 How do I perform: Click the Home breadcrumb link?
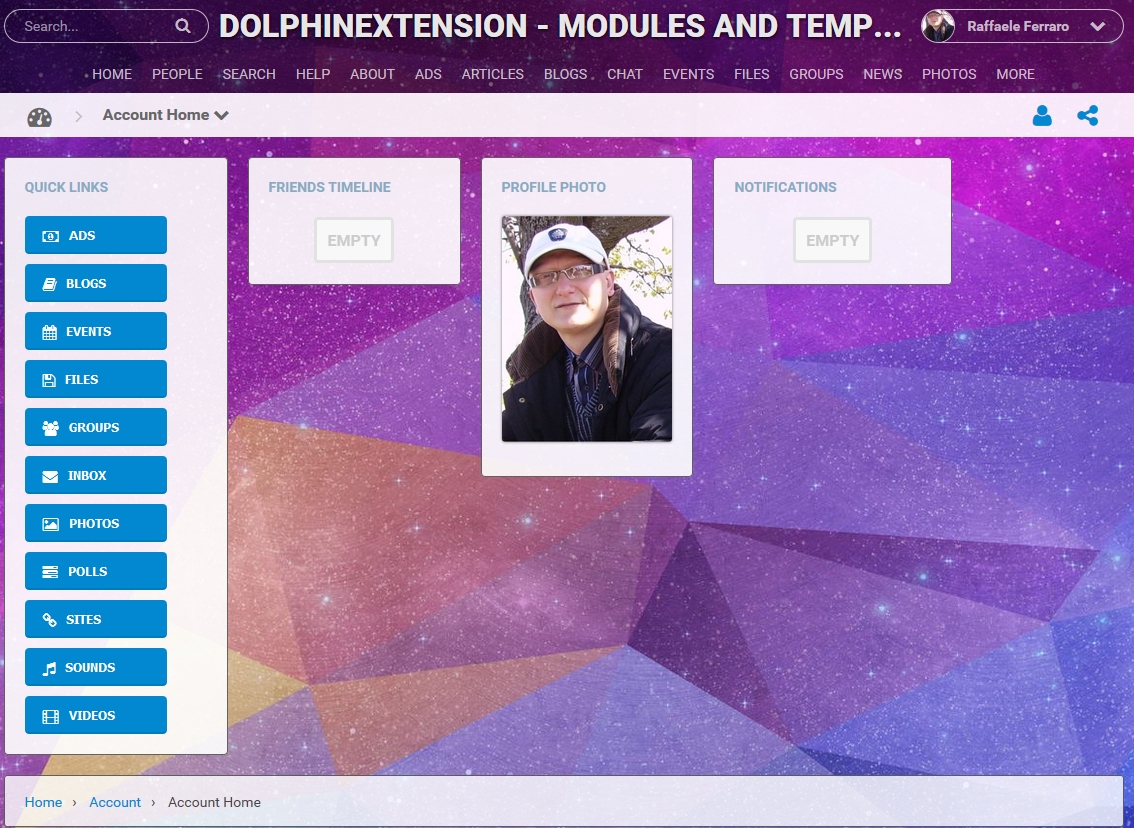(43, 802)
